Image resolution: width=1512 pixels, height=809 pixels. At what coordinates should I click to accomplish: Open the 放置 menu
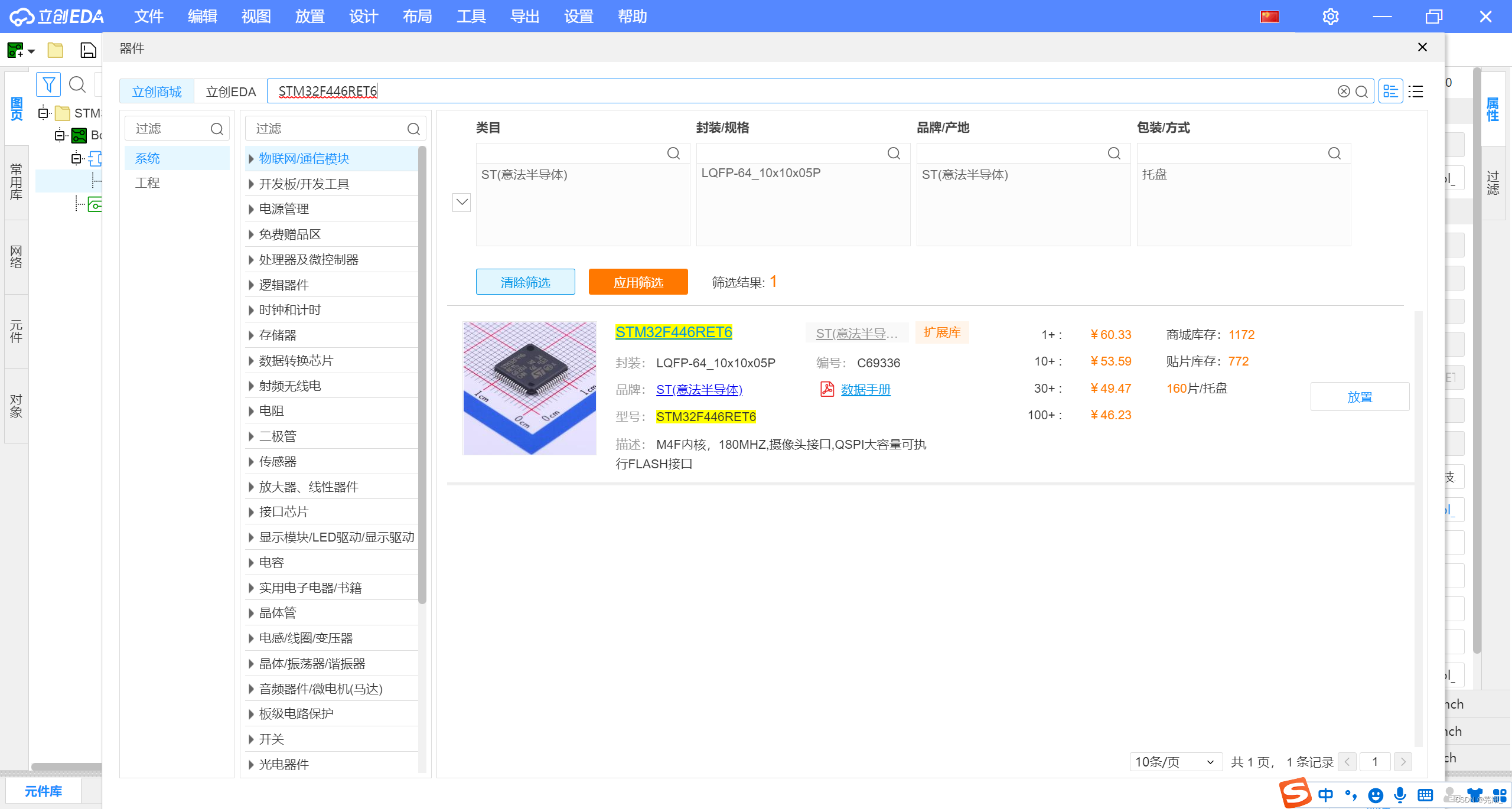click(309, 17)
